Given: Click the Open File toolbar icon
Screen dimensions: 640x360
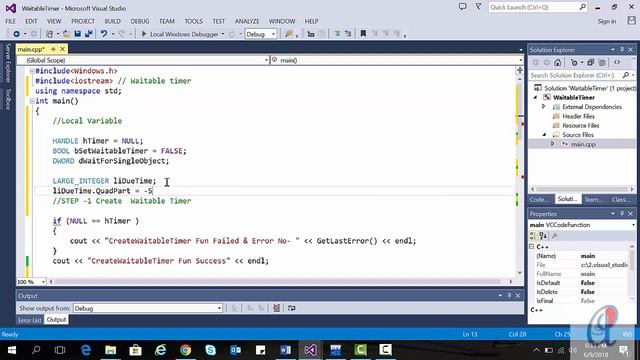Looking at the screenshot, I should coord(67,34).
